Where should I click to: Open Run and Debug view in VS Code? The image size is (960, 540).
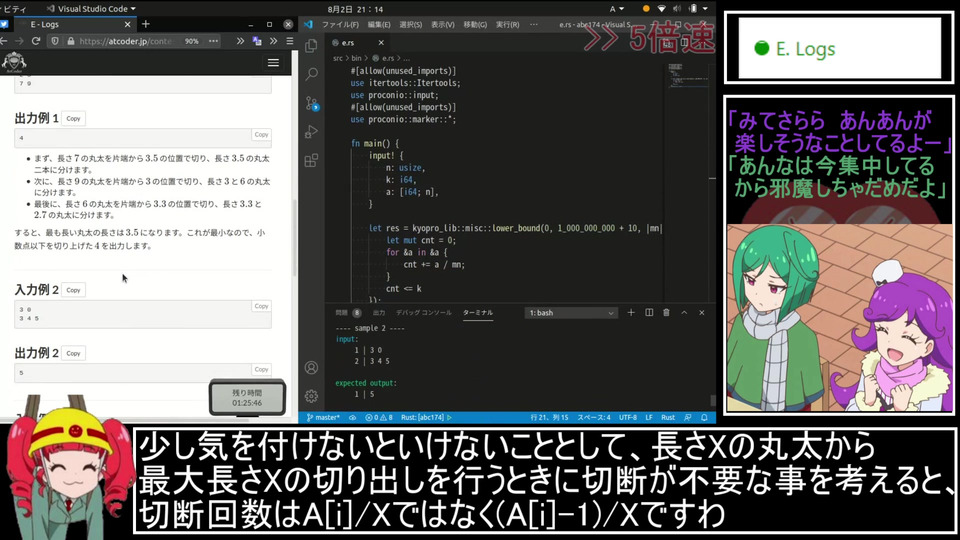311,132
